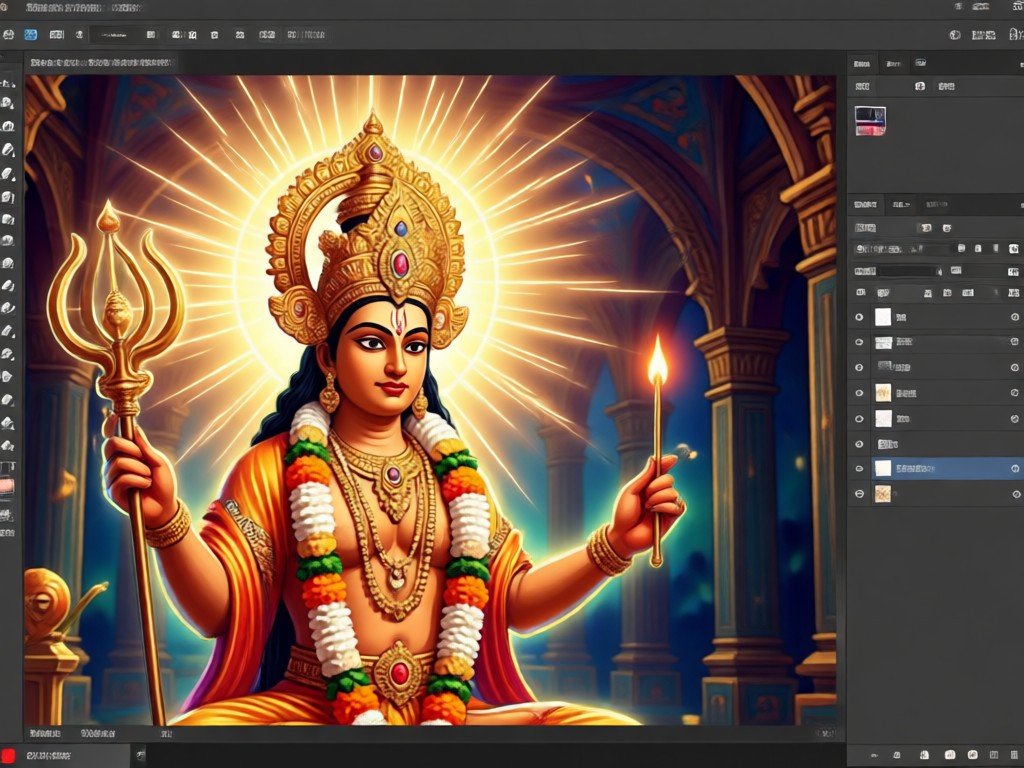
Task: Click the first icon at the options bar's left end
Action: click(x=8, y=35)
